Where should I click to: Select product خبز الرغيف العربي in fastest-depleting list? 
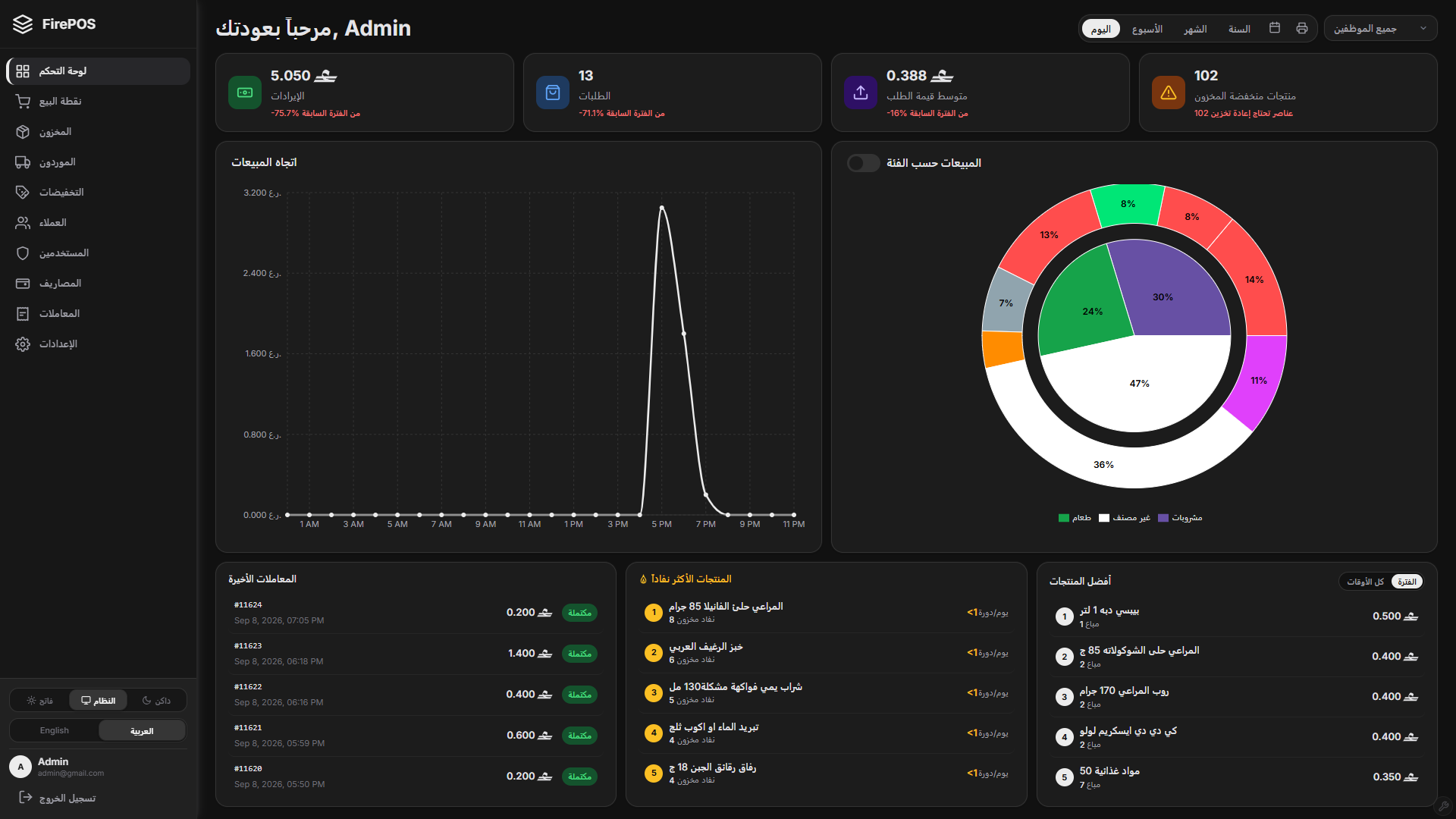826,653
